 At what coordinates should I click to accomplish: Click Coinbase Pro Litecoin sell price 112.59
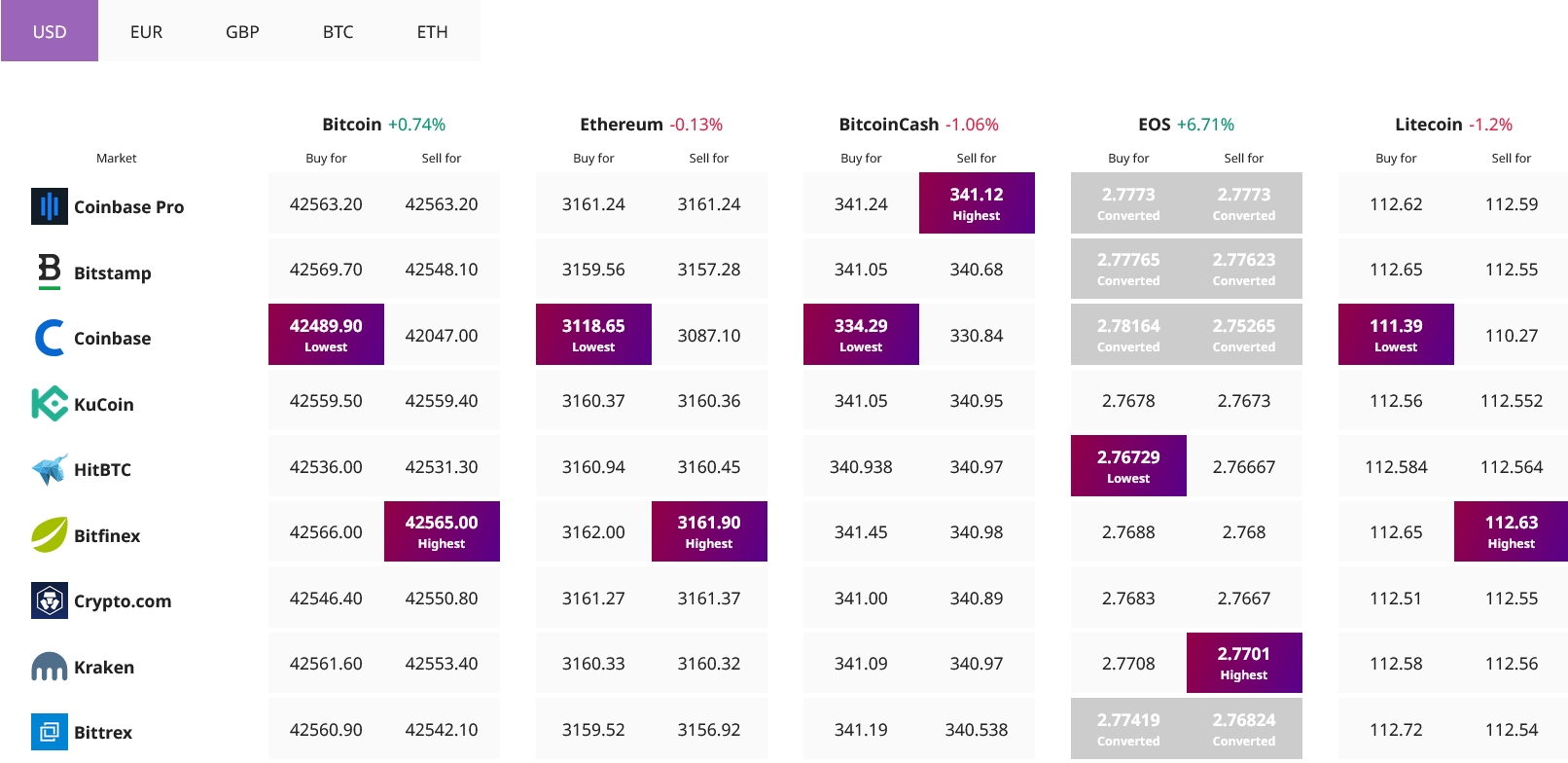(x=1511, y=204)
